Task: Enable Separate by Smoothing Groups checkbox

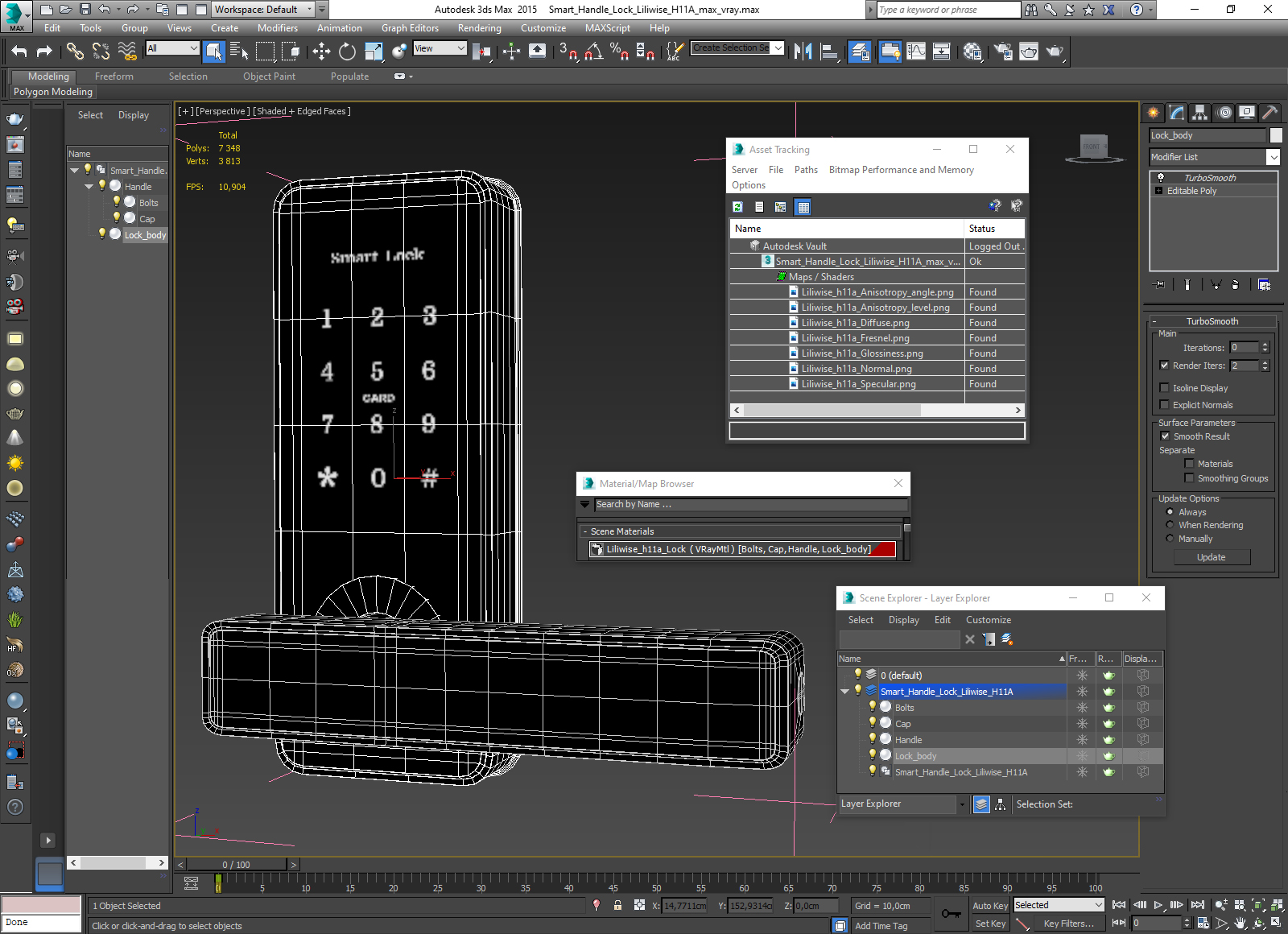Action: point(1189,478)
